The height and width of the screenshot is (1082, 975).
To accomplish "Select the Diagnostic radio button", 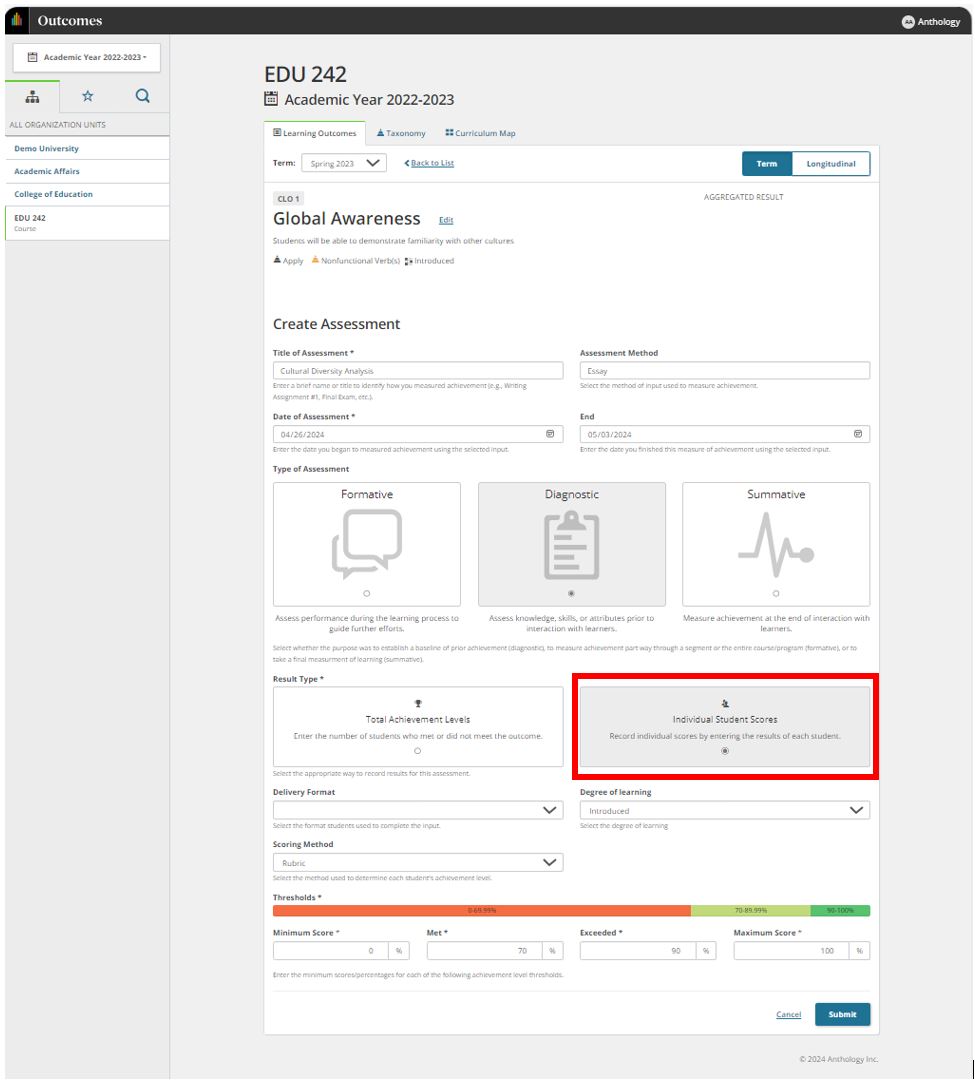I will tap(571, 593).
